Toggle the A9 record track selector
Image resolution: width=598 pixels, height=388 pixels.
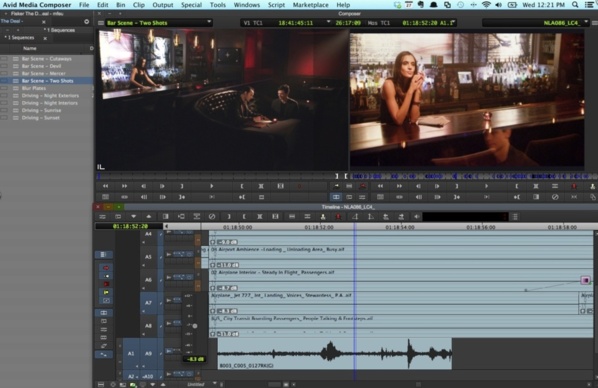click(148, 354)
